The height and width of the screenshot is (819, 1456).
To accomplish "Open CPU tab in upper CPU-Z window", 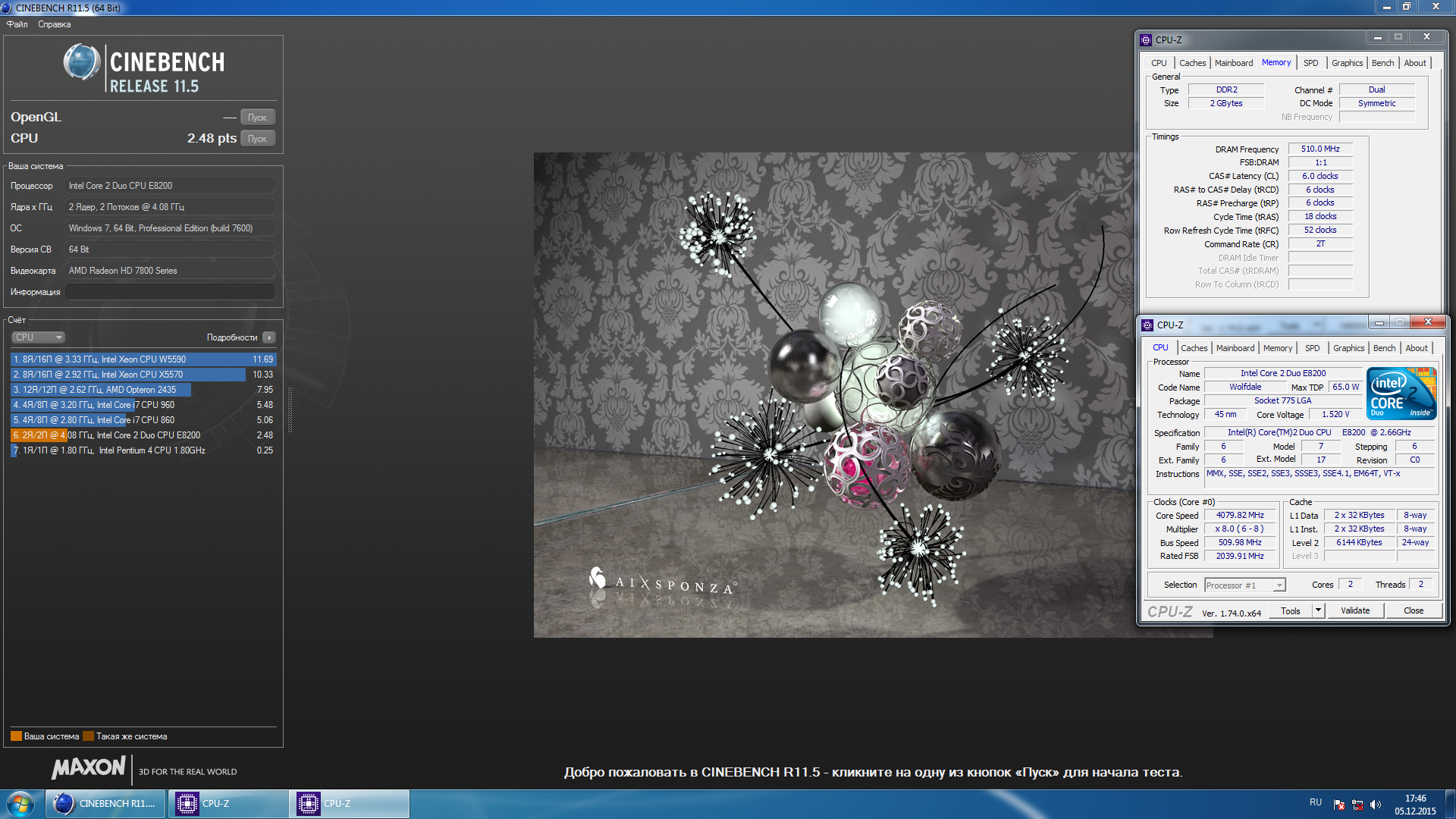I will [x=1159, y=63].
